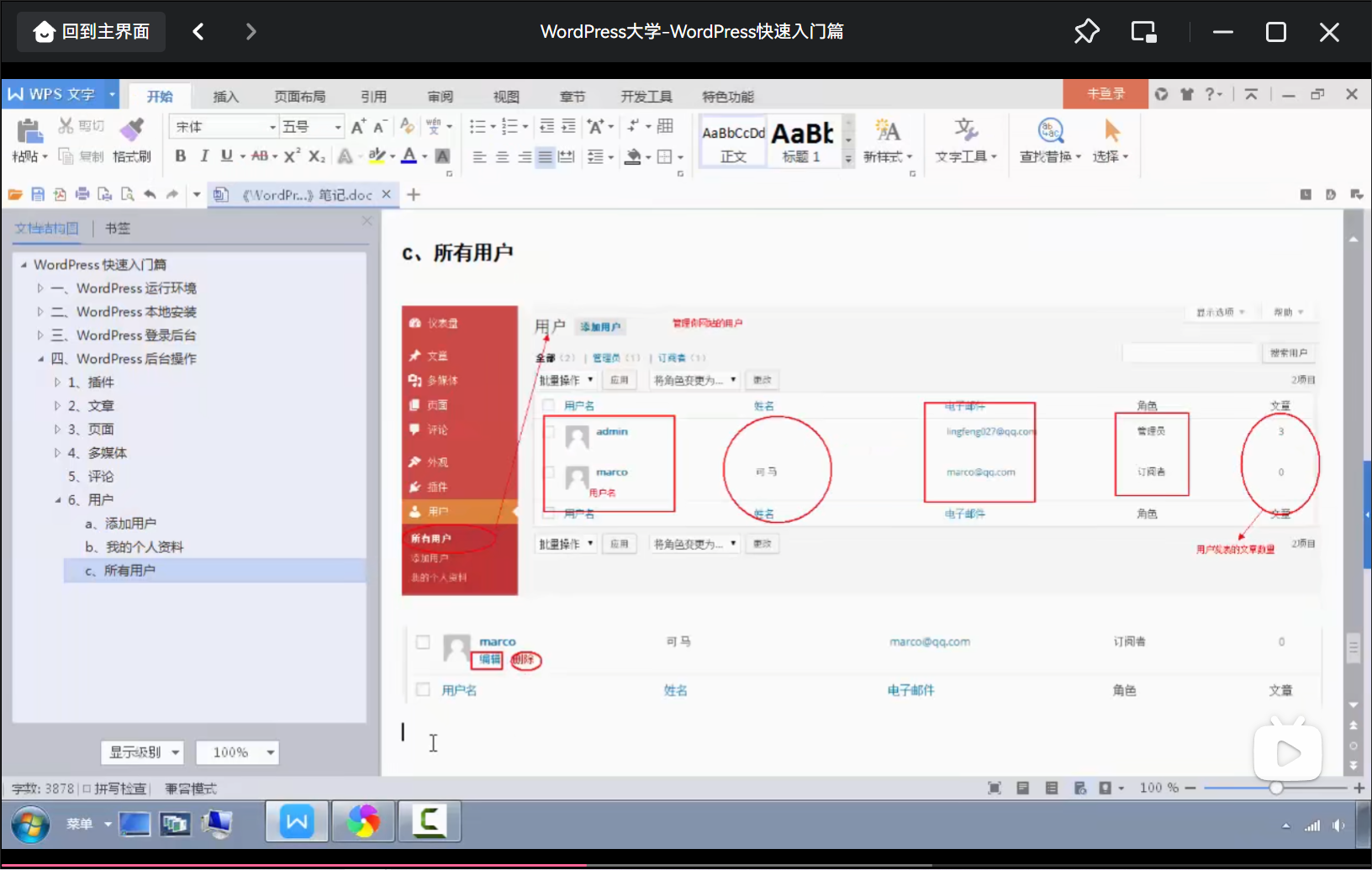Click the back arrow in title bar
The height and width of the screenshot is (870, 1372).
198,32
